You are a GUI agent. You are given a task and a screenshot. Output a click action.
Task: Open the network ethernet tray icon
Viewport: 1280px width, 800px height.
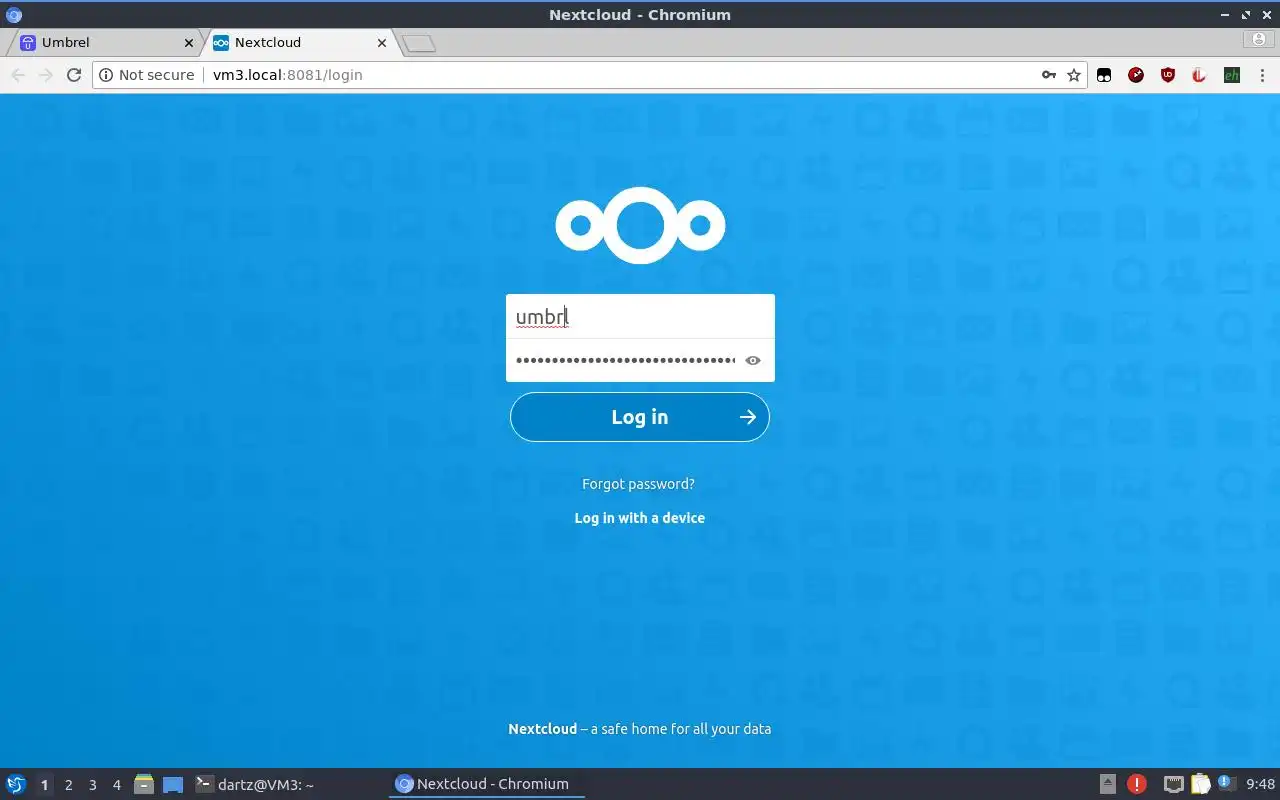[1174, 785]
